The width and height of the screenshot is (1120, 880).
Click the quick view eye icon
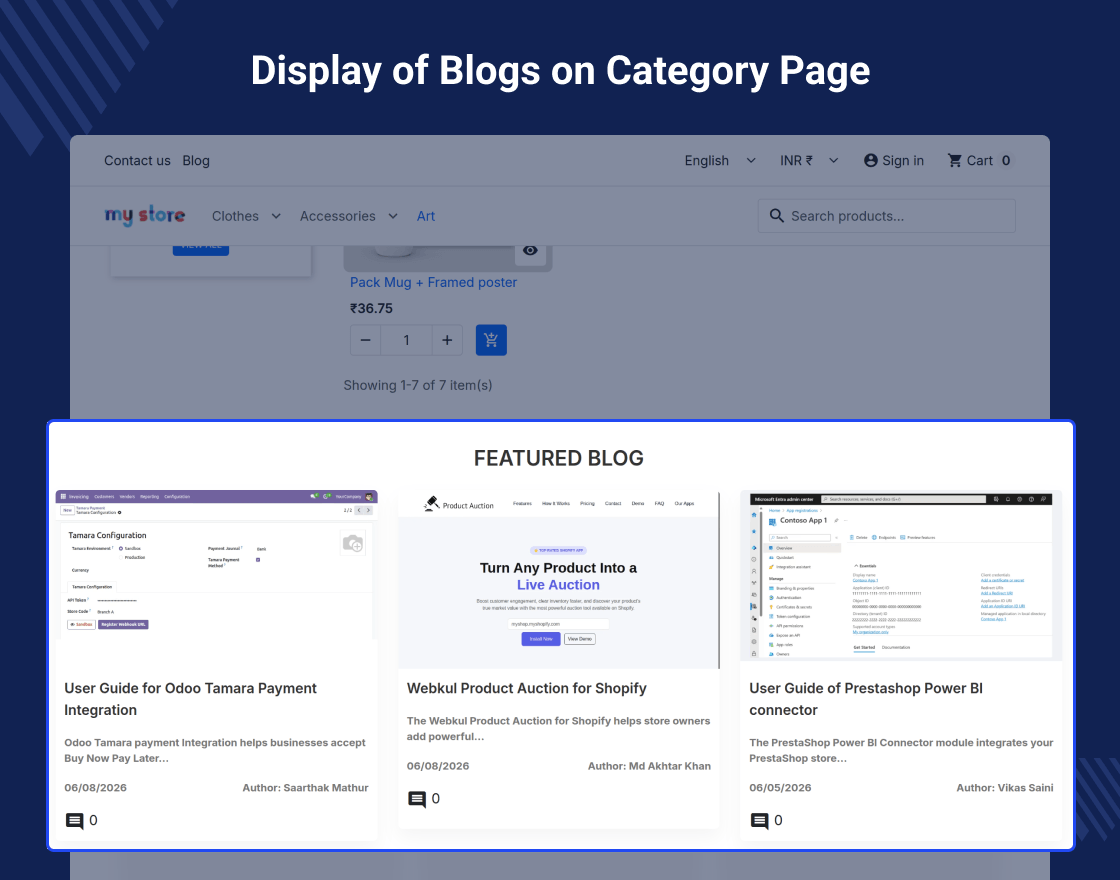pos(530,251)
